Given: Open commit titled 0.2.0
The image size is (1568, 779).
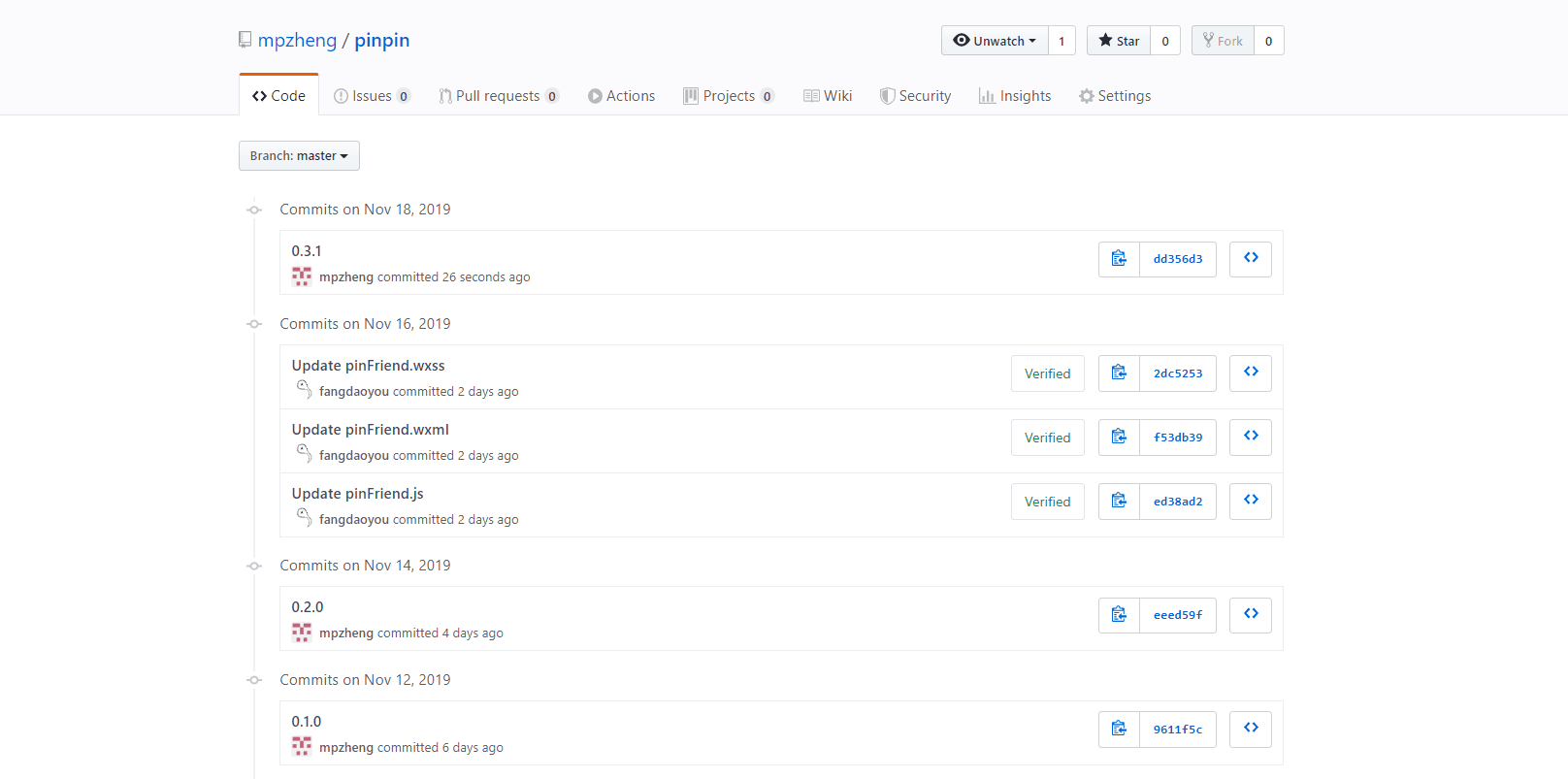Looking at the screenshot, I should [x=308, y=607].
